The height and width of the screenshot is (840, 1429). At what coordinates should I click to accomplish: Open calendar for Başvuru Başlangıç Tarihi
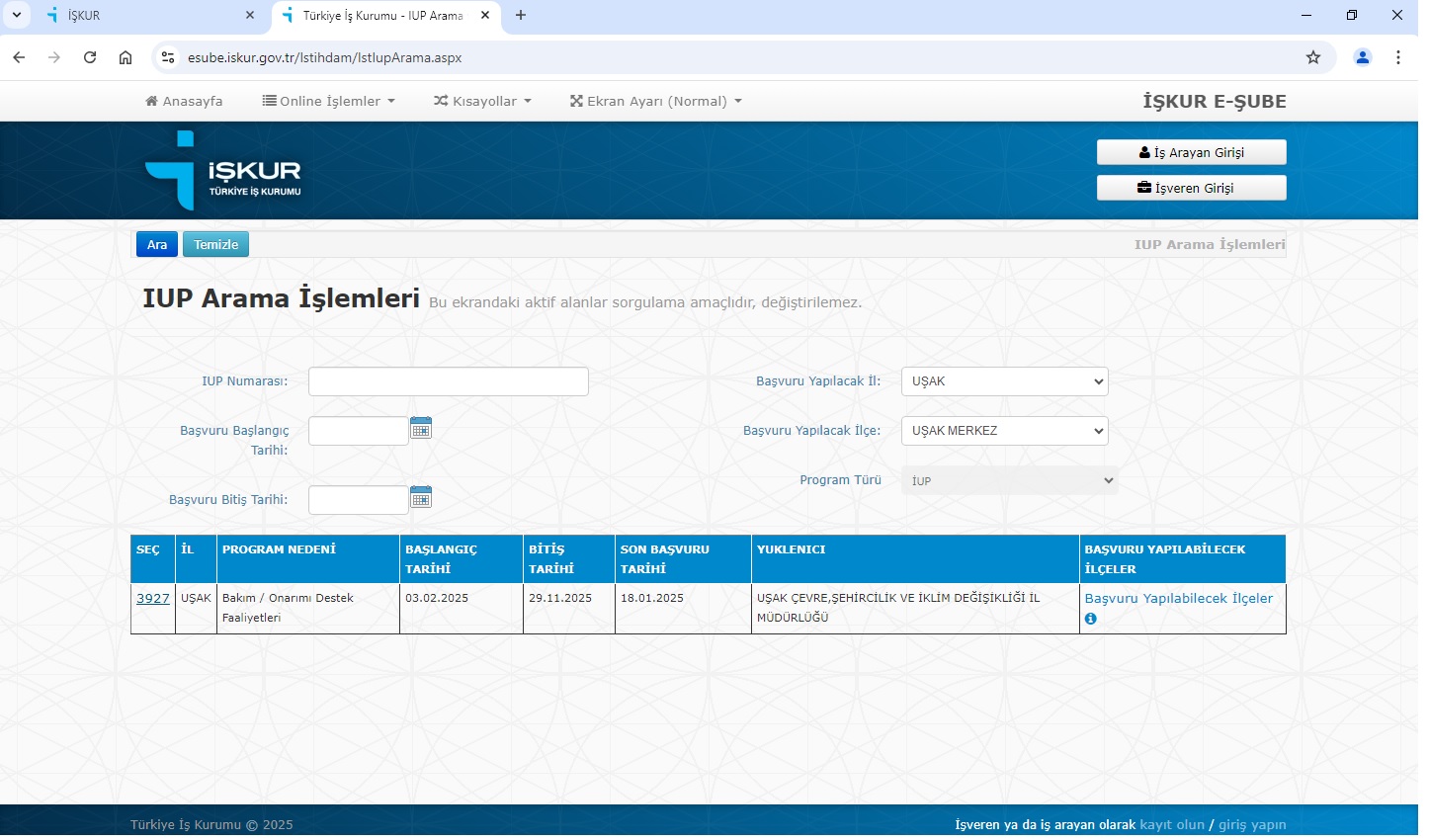tap(421, 428)
